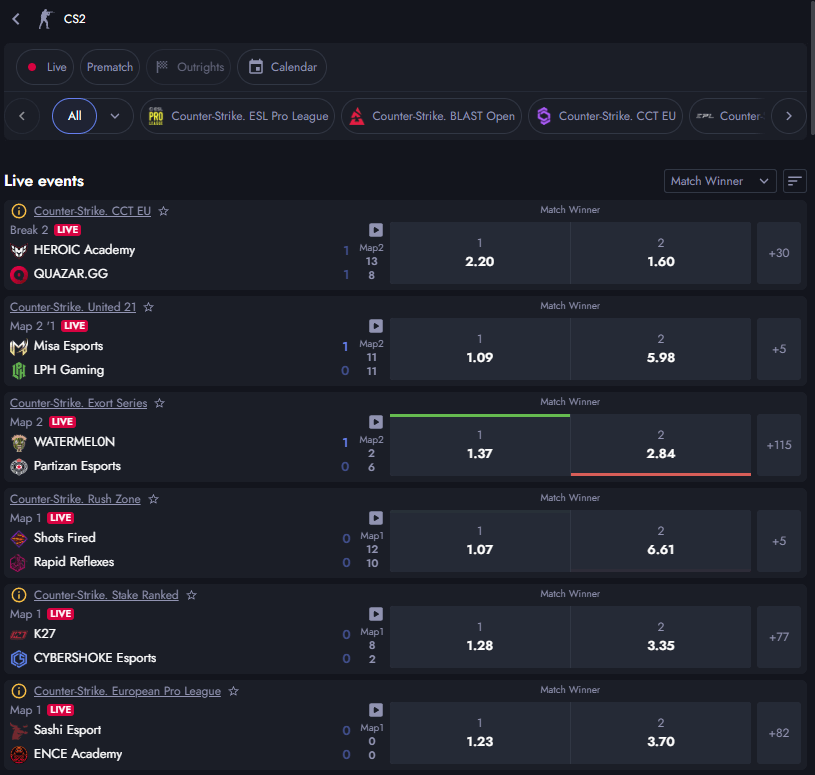Star the Counter-Strike. United 21 league
Image resolution: width=815 pixels, height=775 pixels.
tap(149, 307)
